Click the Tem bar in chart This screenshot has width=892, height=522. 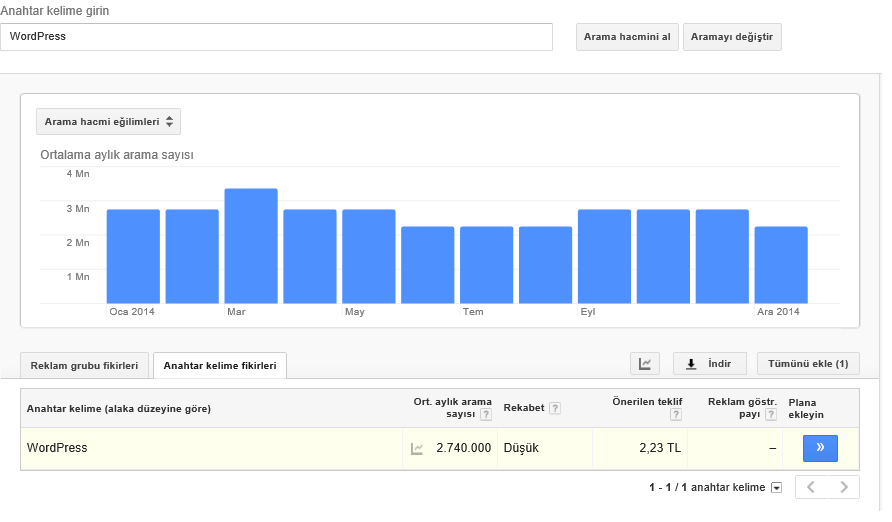tap(486, 265)
